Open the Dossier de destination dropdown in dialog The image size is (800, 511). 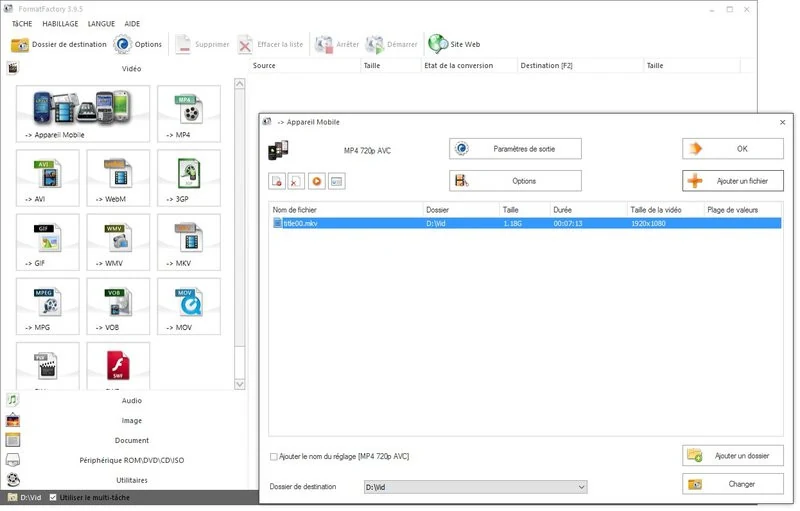click(475, 488)
